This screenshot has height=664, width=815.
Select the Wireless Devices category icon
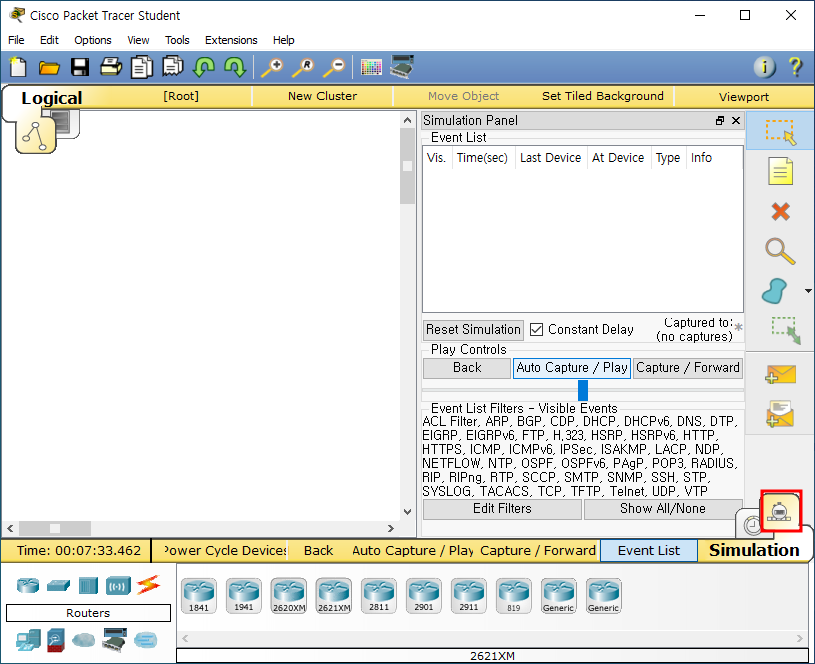tap(119, 586)
